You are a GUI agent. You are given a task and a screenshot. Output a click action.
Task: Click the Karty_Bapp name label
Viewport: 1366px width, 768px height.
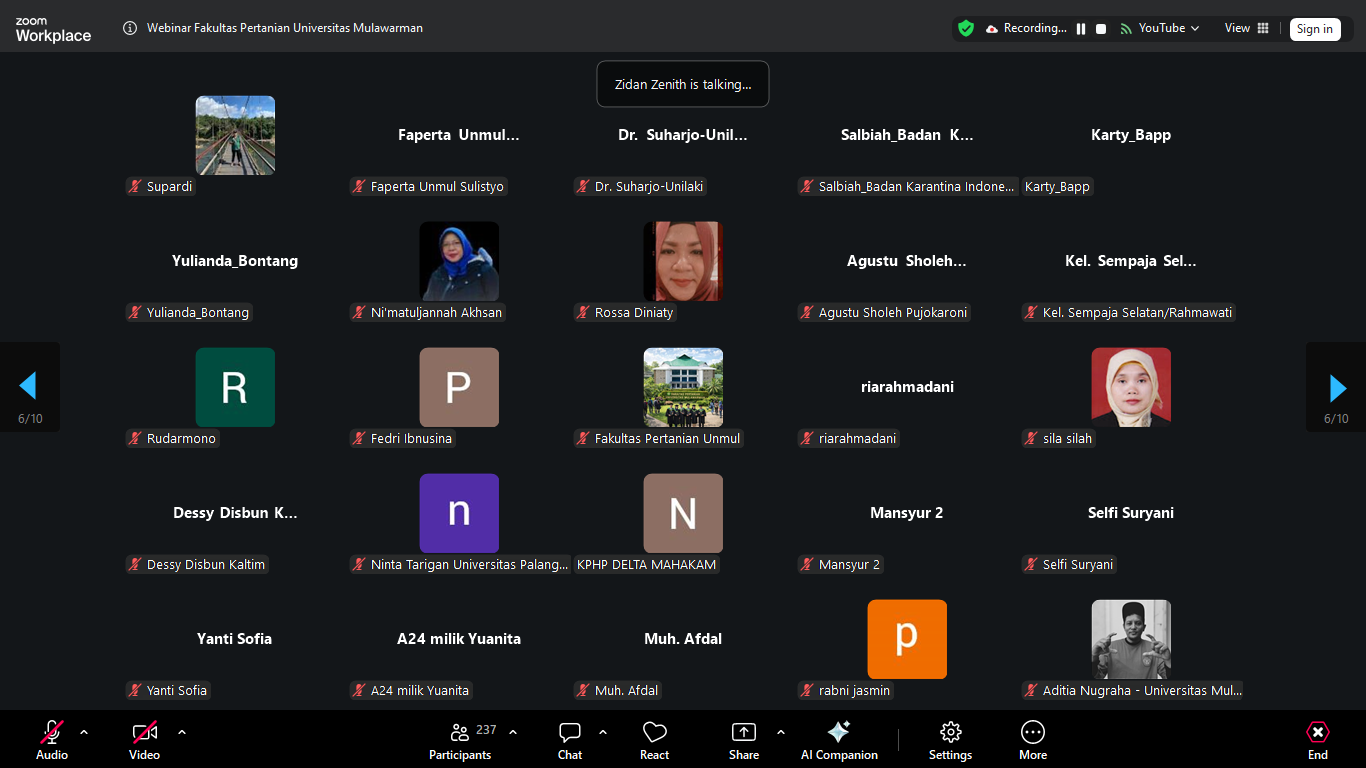1057,186
